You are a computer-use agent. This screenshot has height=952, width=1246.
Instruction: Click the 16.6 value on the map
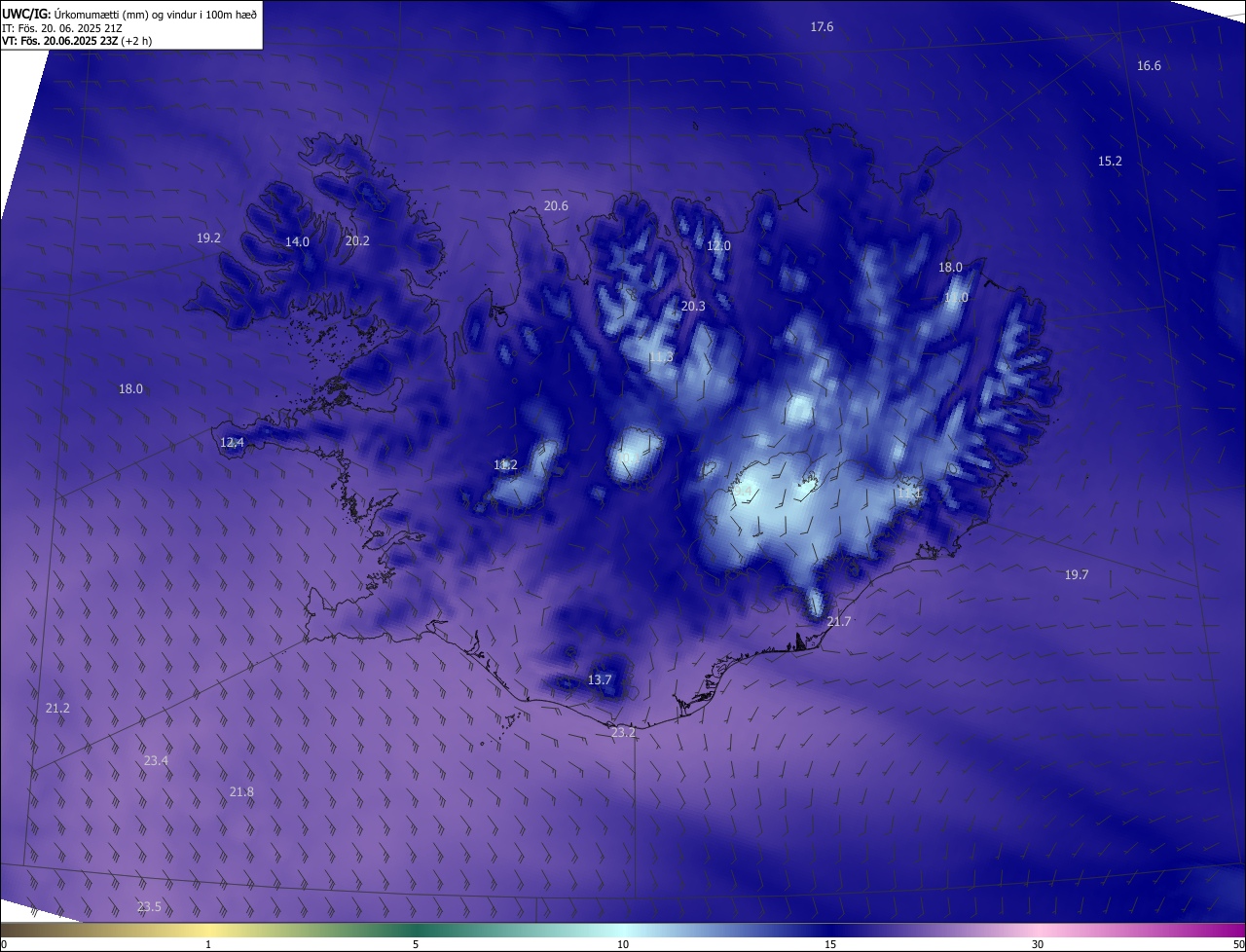[1149, 66]
